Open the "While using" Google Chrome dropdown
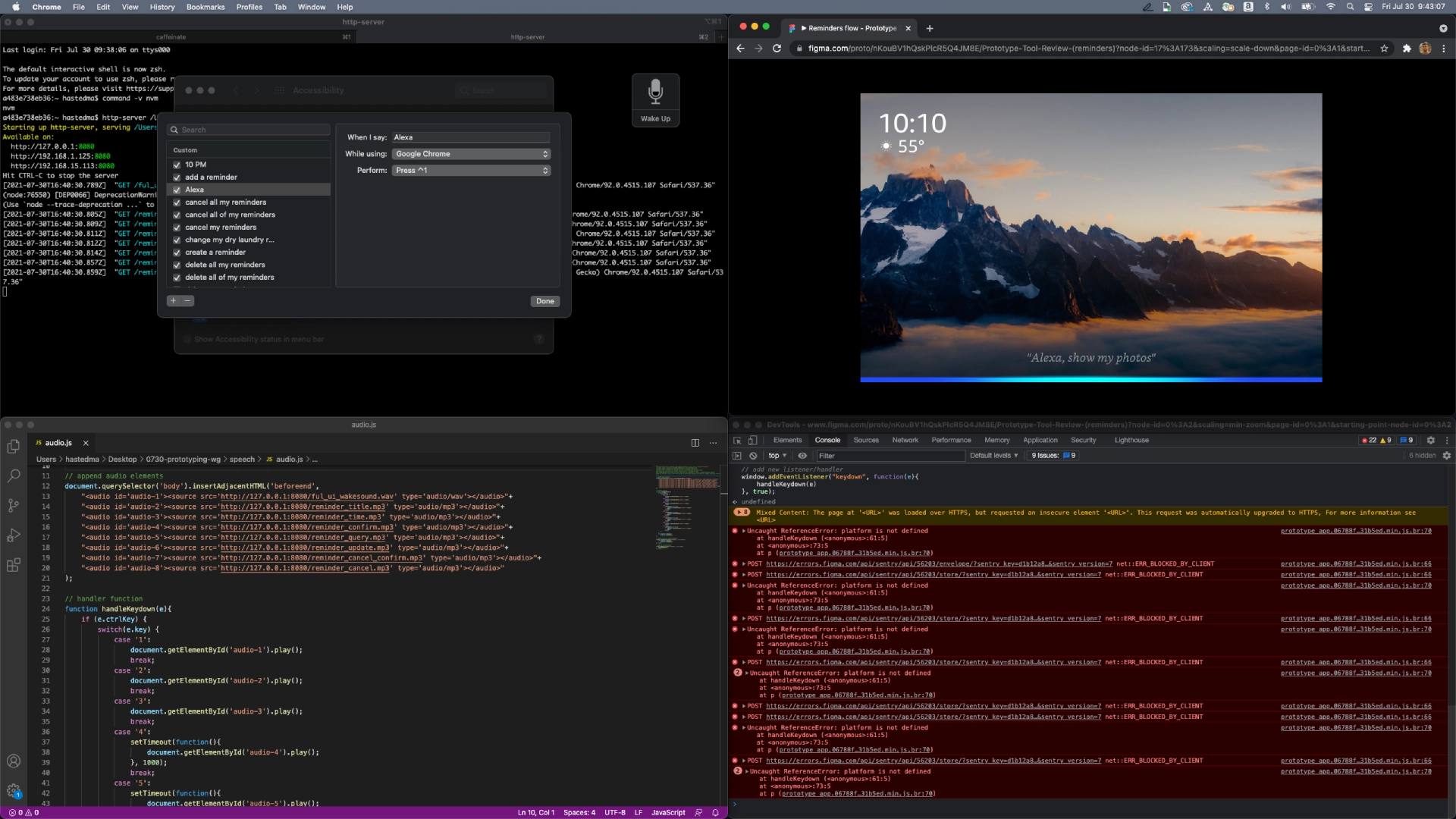1456x819 pixels. (x=471, y=154)
